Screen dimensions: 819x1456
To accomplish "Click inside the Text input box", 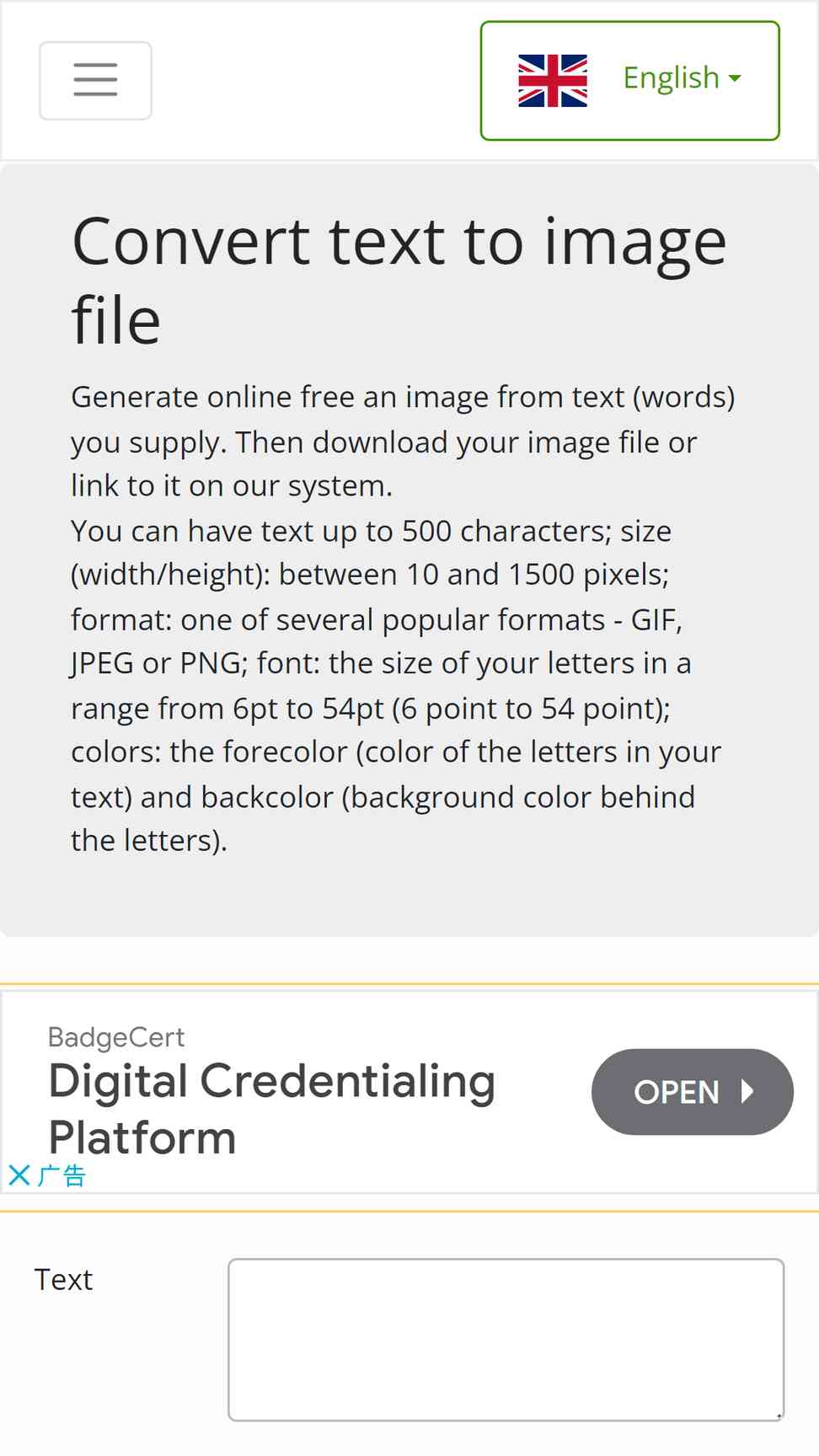I will click(506, 1340).
